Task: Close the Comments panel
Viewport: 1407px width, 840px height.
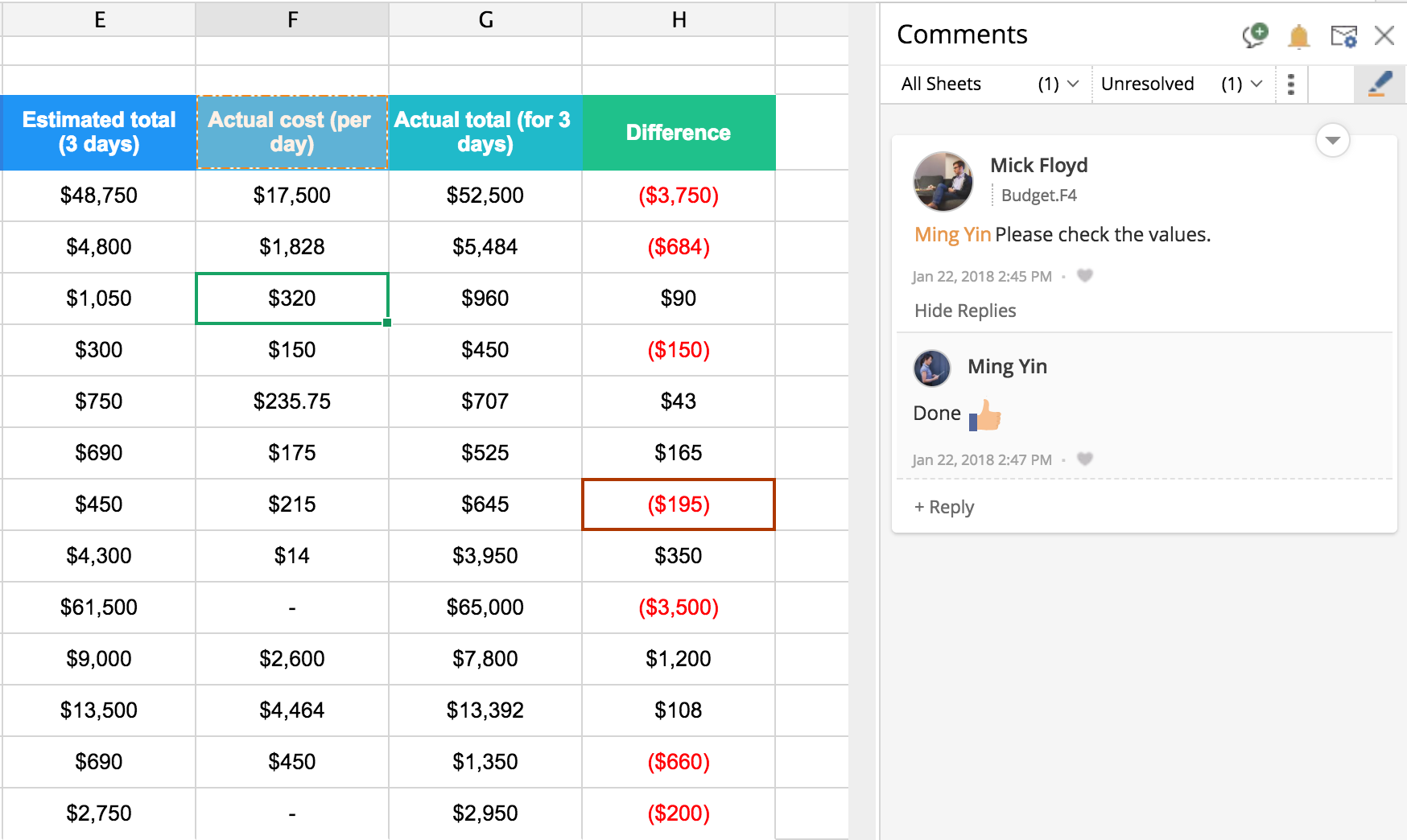Action: 1384,35
